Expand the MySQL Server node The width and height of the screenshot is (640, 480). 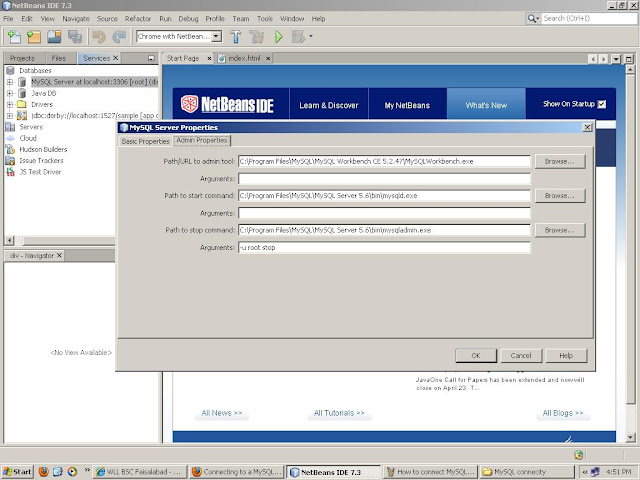point(10,82)
